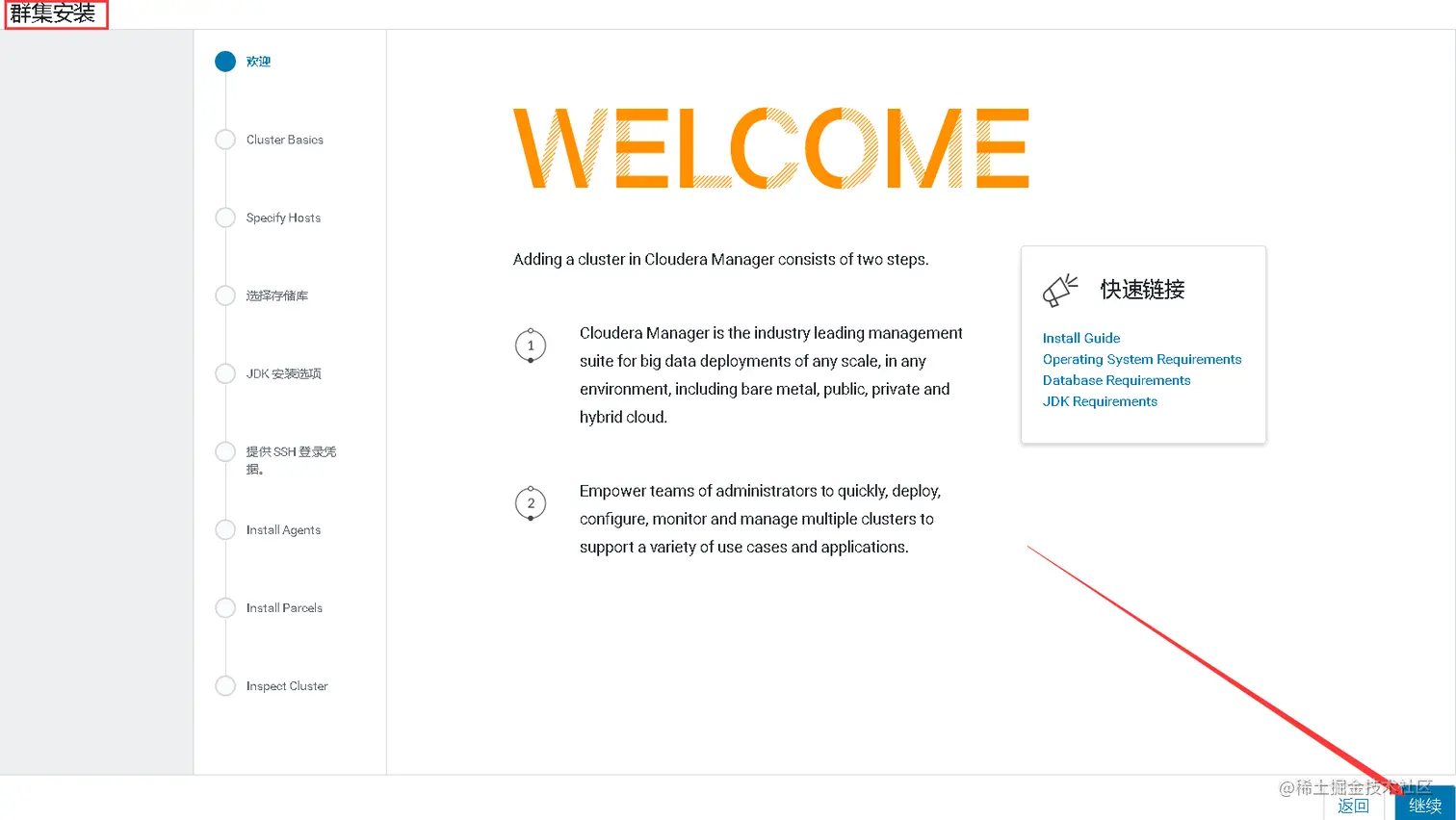Go to the Install Agents step

(283, 529)
